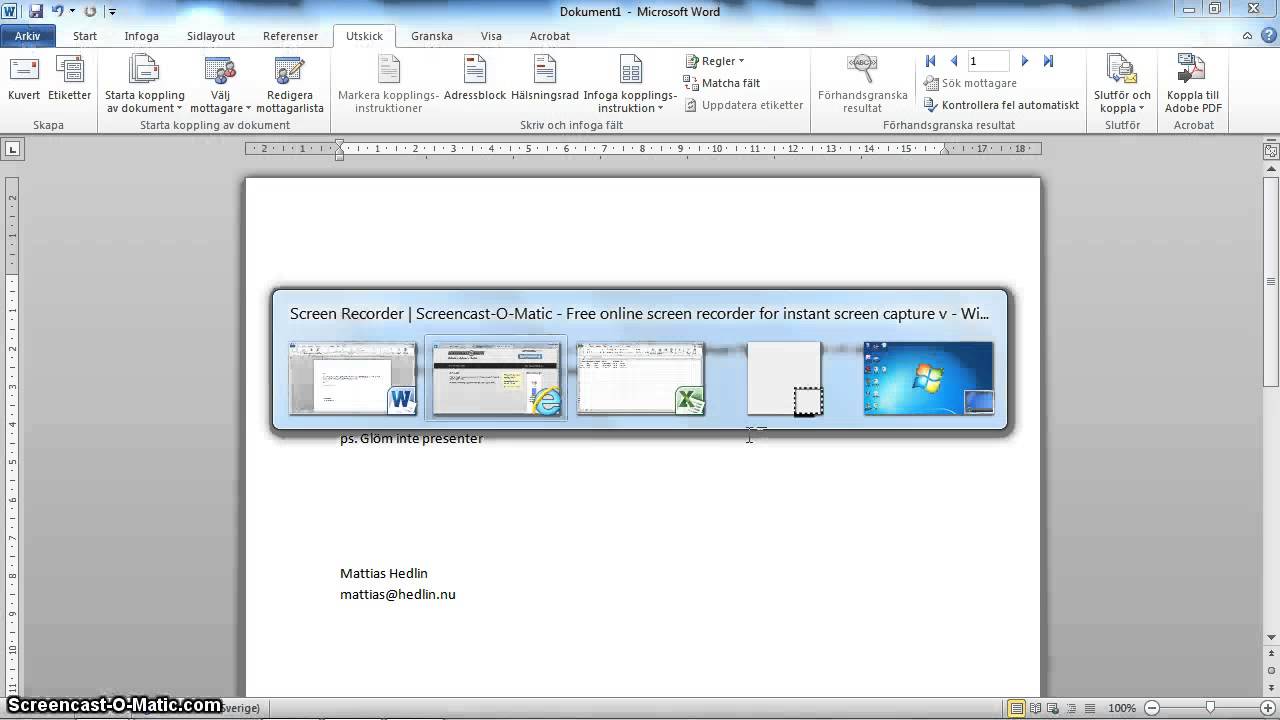Image resolution: width=1280 pixels, height=720 pixels.
Task: Open the Etiketter labels tool
Action: 70,79
